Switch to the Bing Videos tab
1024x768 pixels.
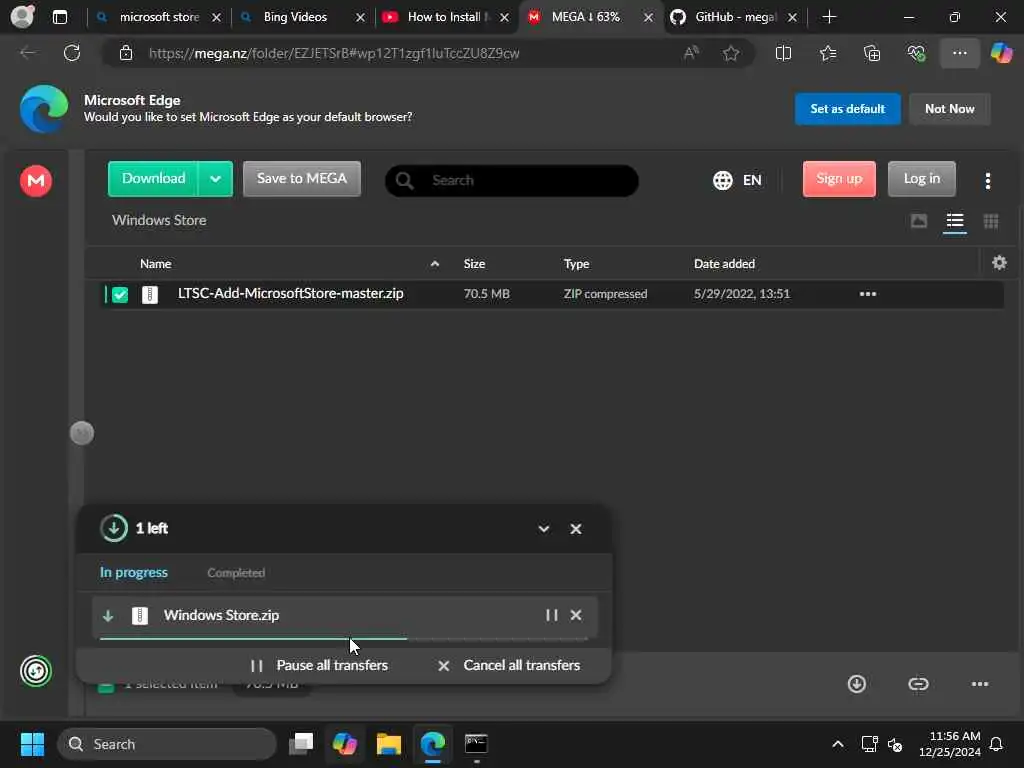click(302, 17)
